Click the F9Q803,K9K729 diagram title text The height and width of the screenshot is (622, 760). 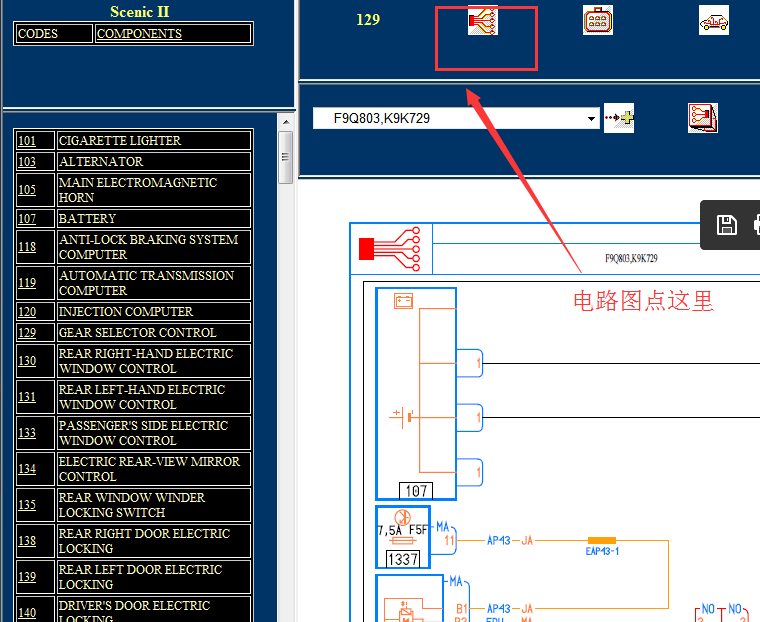tap(631, 258)
